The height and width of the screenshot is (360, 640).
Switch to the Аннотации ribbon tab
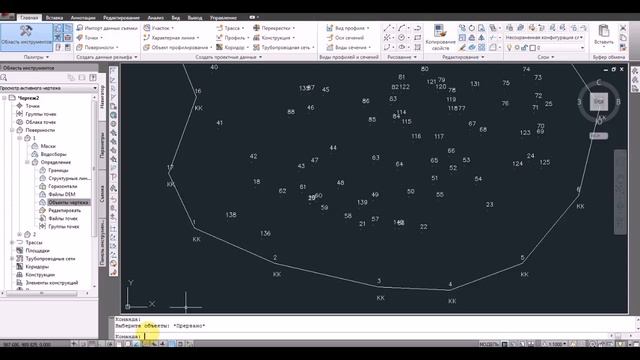(83, 18)
